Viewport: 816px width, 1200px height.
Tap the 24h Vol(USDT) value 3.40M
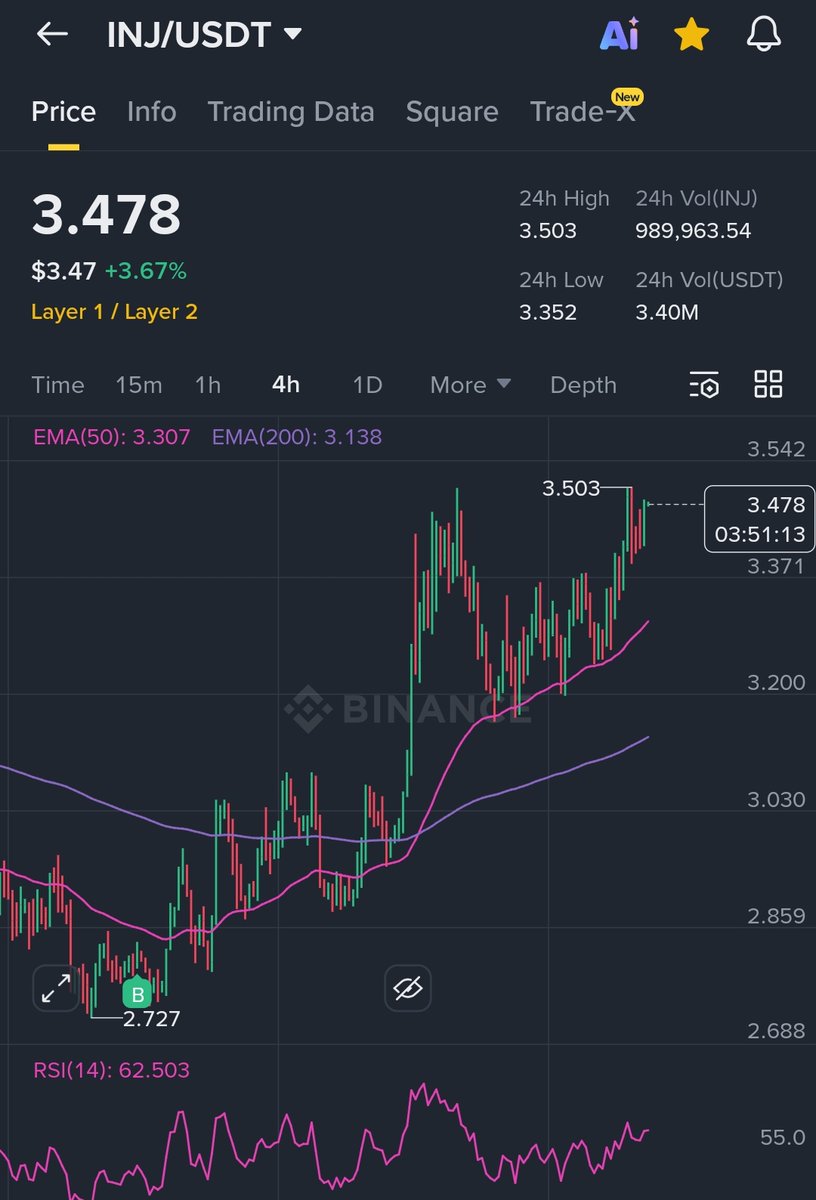667,312
